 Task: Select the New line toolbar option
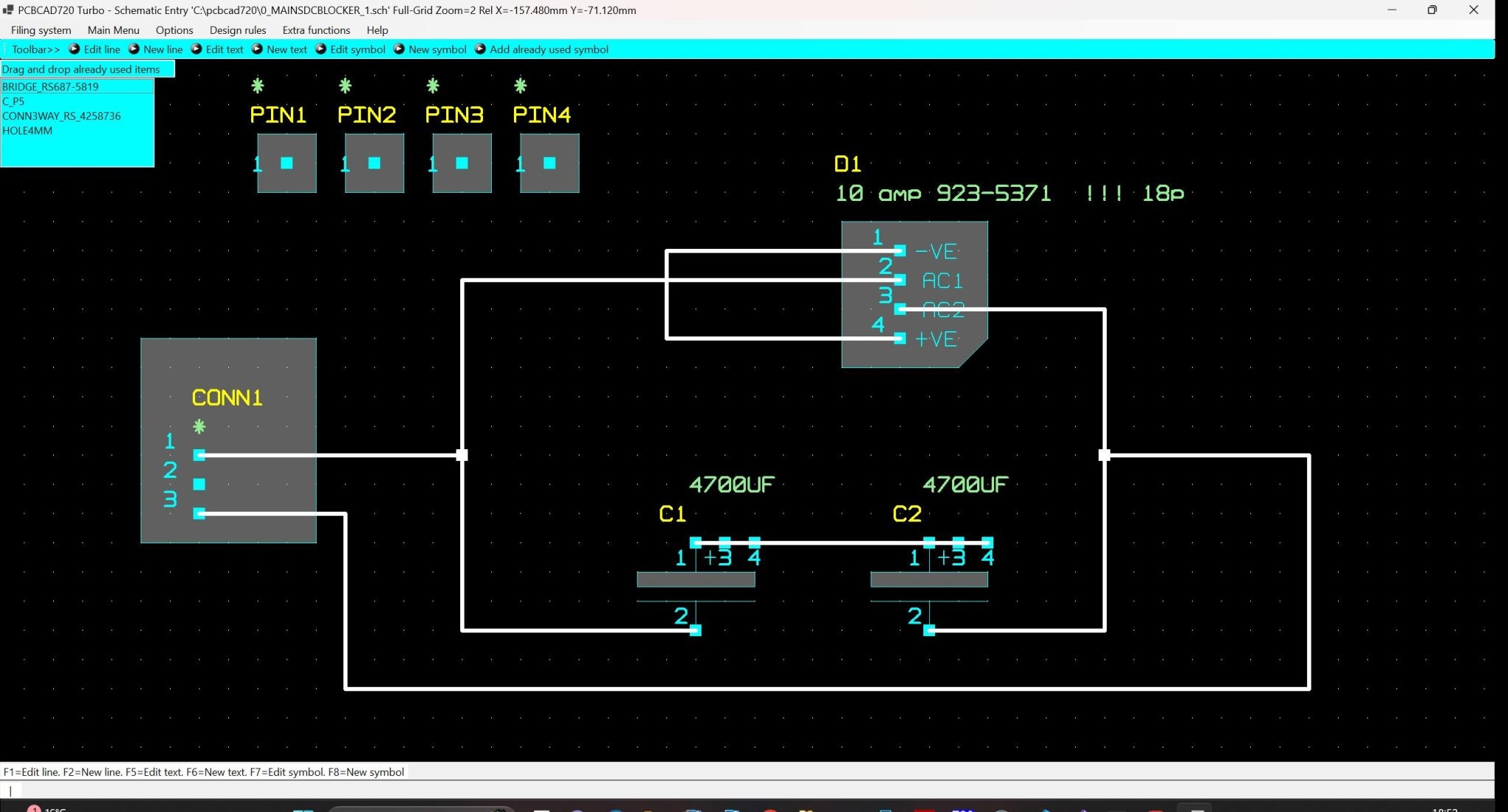tap(155, 49)
